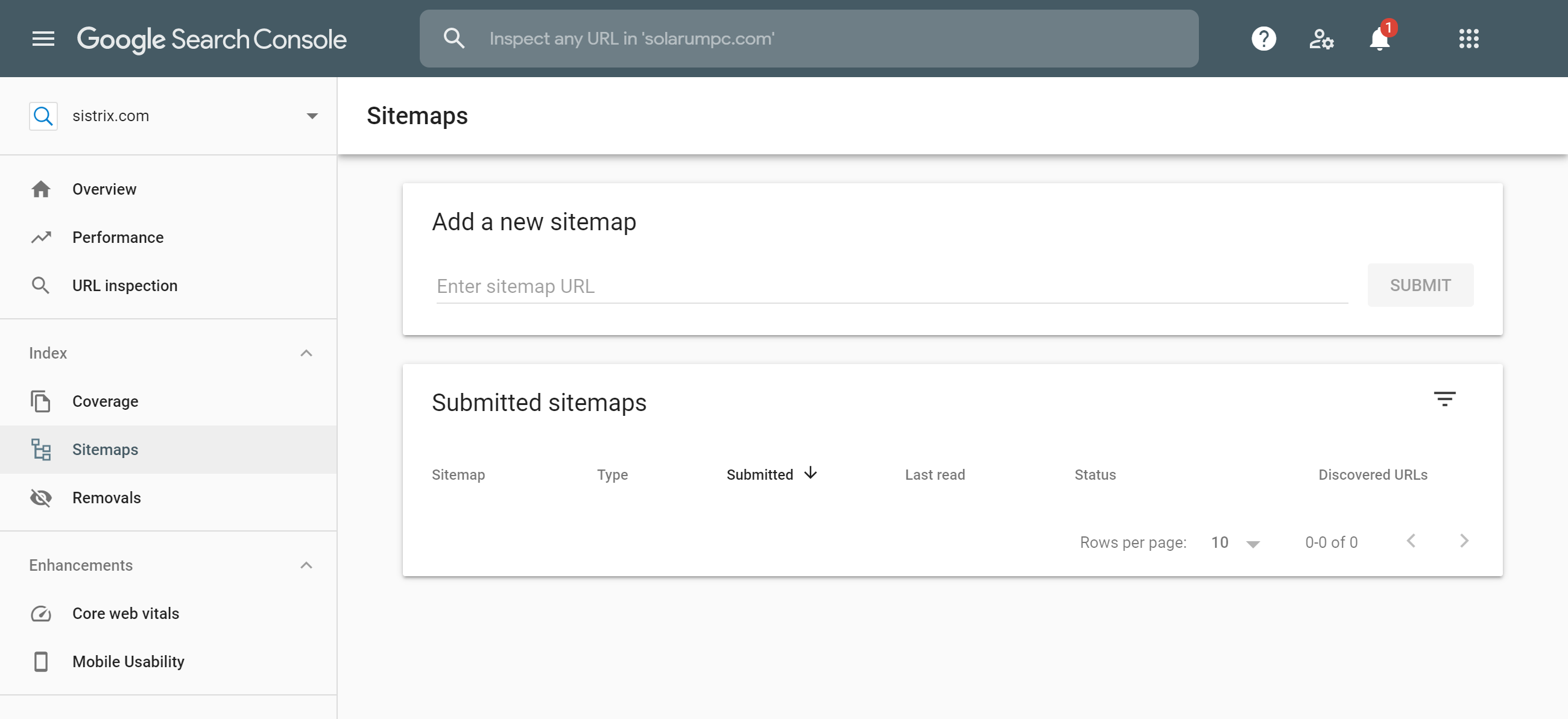The width and height of the screenshot is (1568, 719).
Task: Click the Performance trend-line icon
Action: (x=41, y=237)
